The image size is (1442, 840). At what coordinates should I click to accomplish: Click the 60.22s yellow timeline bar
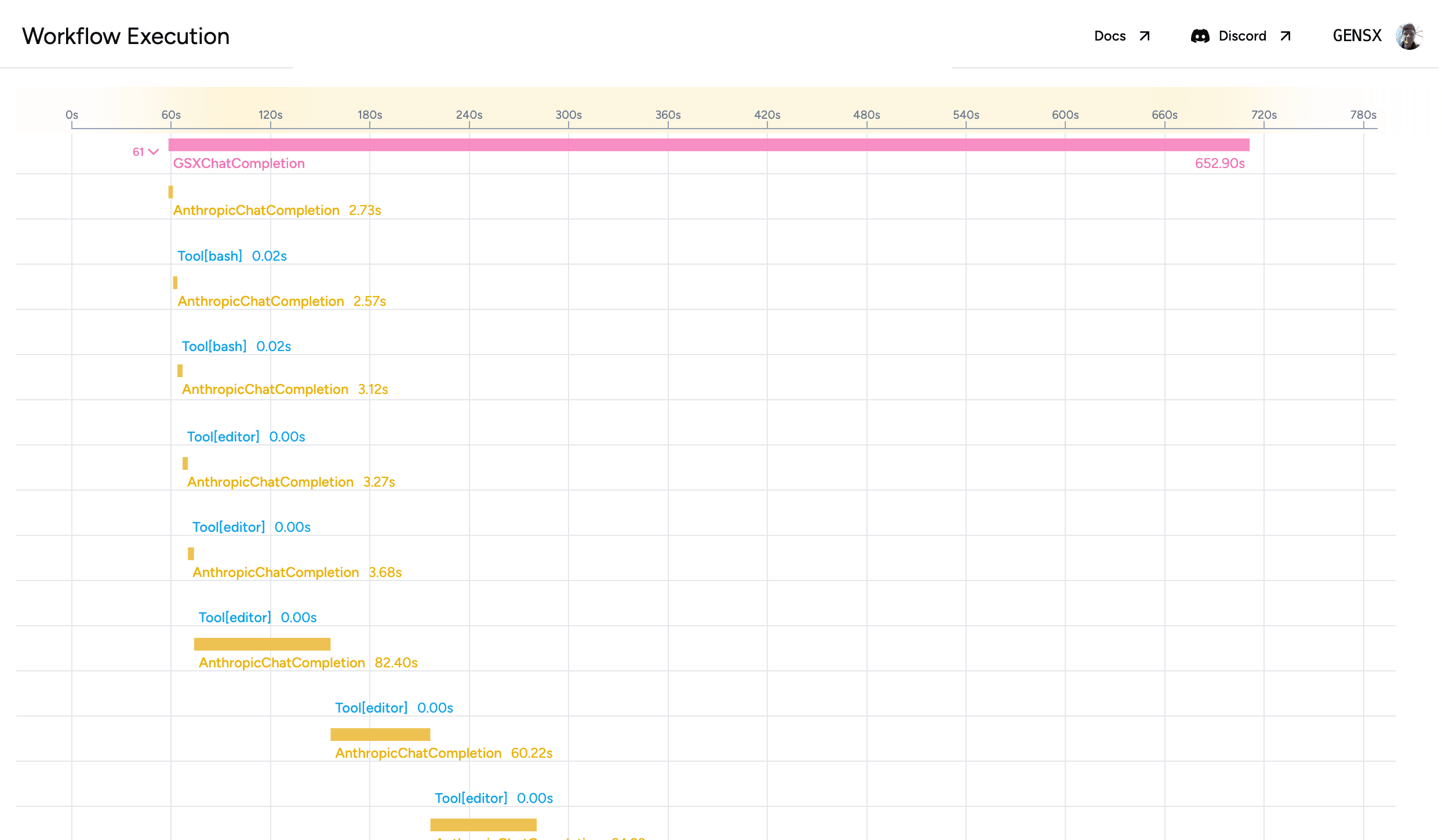[380, 735]
